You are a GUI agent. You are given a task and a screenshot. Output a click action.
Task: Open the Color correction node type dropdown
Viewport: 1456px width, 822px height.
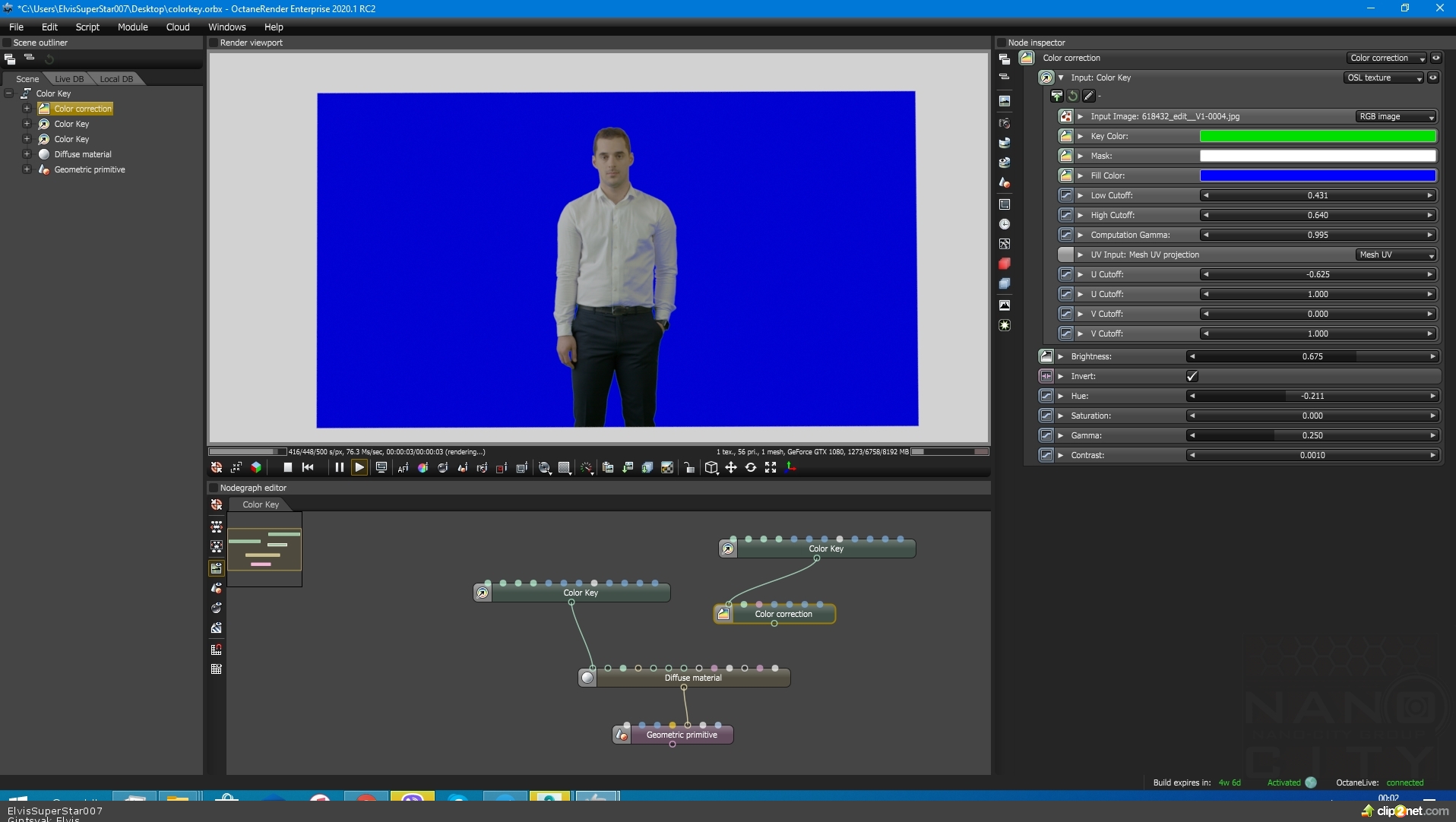tap(1387, 58)
